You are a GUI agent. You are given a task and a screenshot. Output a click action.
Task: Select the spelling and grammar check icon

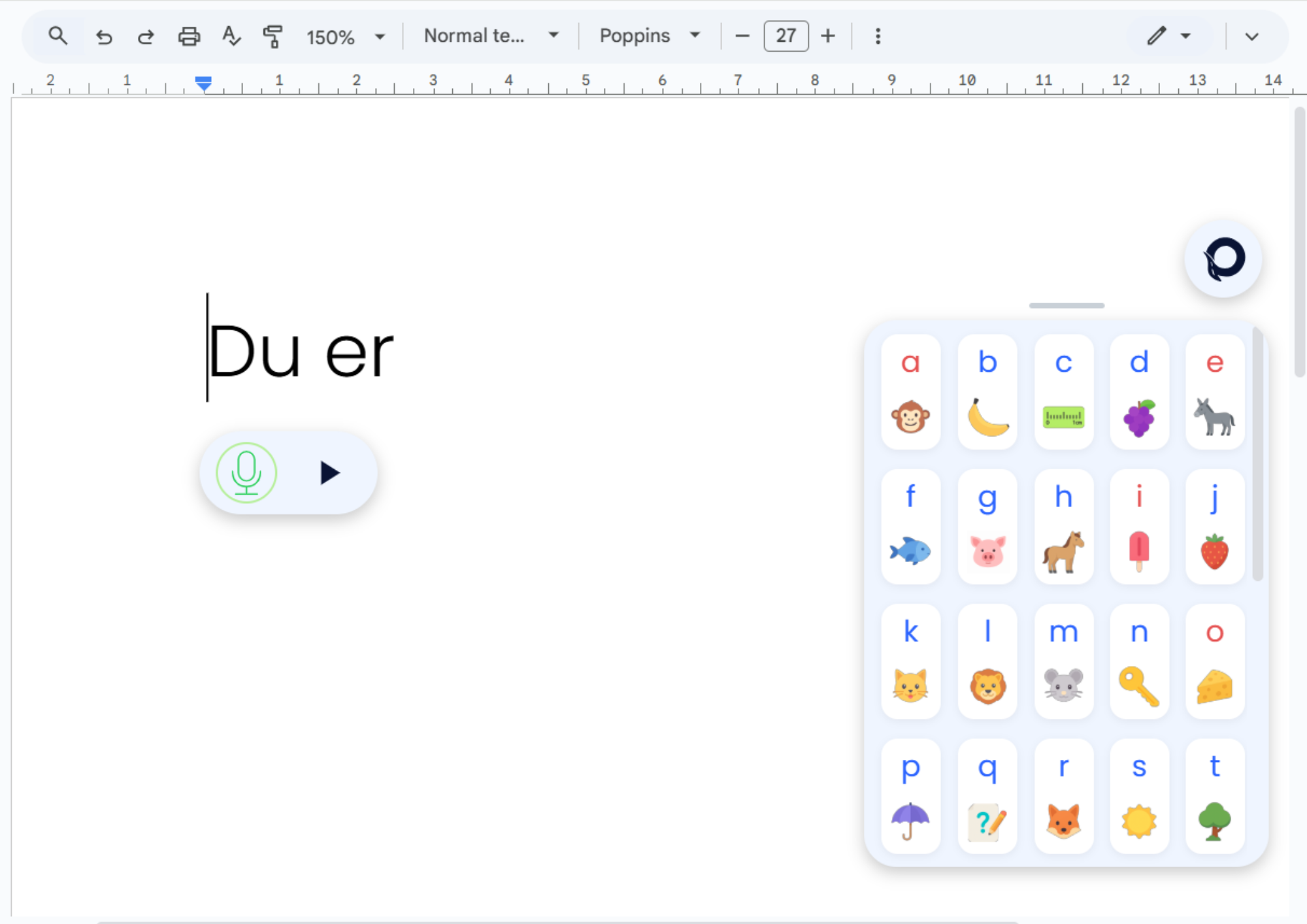(x=231, y=36)
